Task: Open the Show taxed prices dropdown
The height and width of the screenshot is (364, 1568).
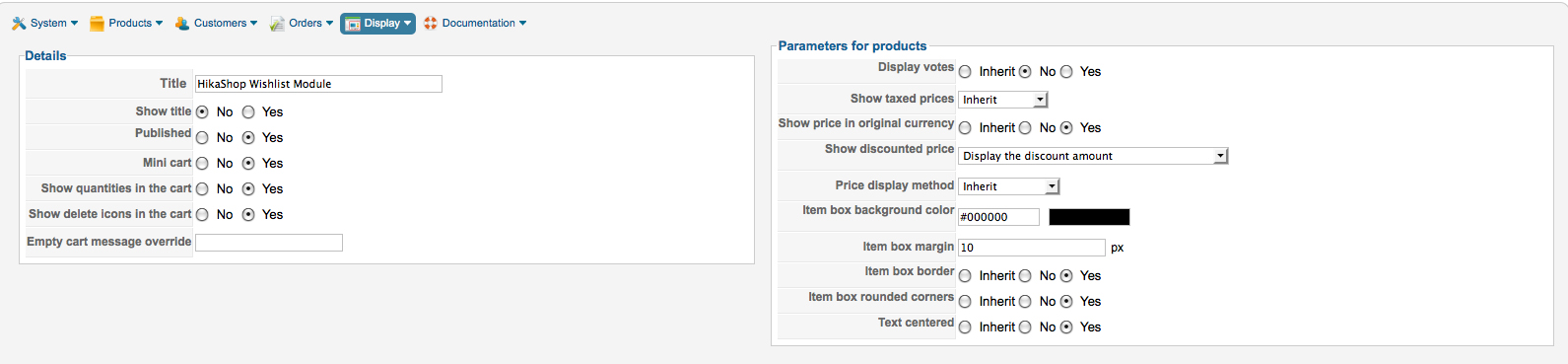Action: click(1003, 100)
